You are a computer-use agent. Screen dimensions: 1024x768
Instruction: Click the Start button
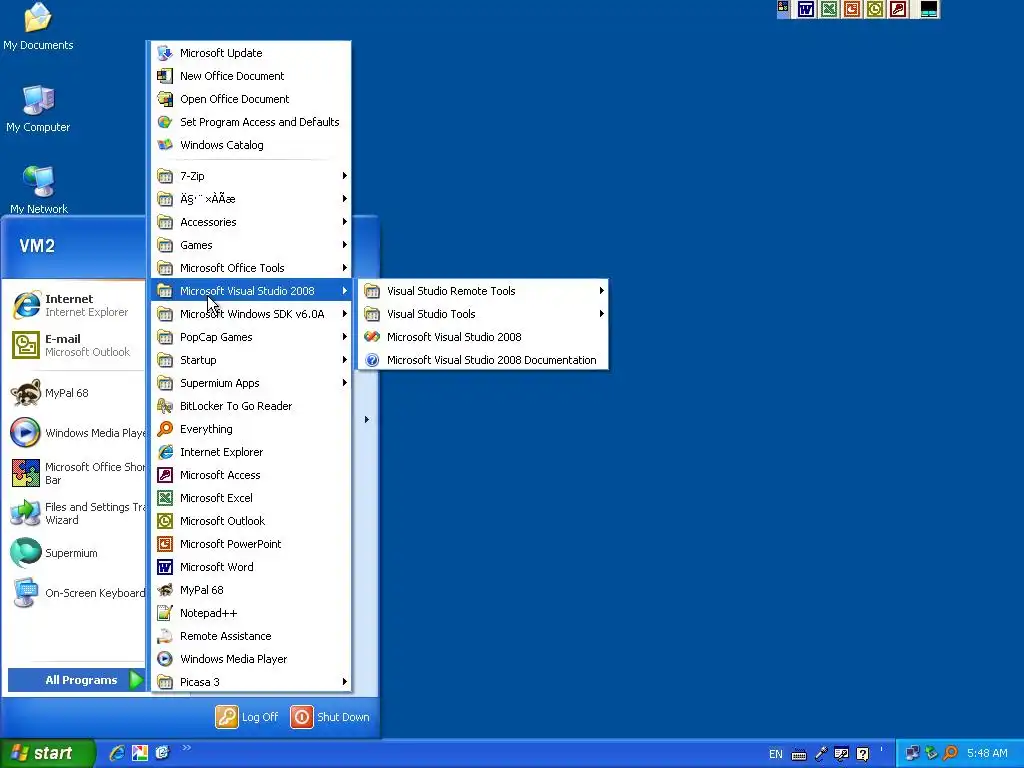[47, 753]
